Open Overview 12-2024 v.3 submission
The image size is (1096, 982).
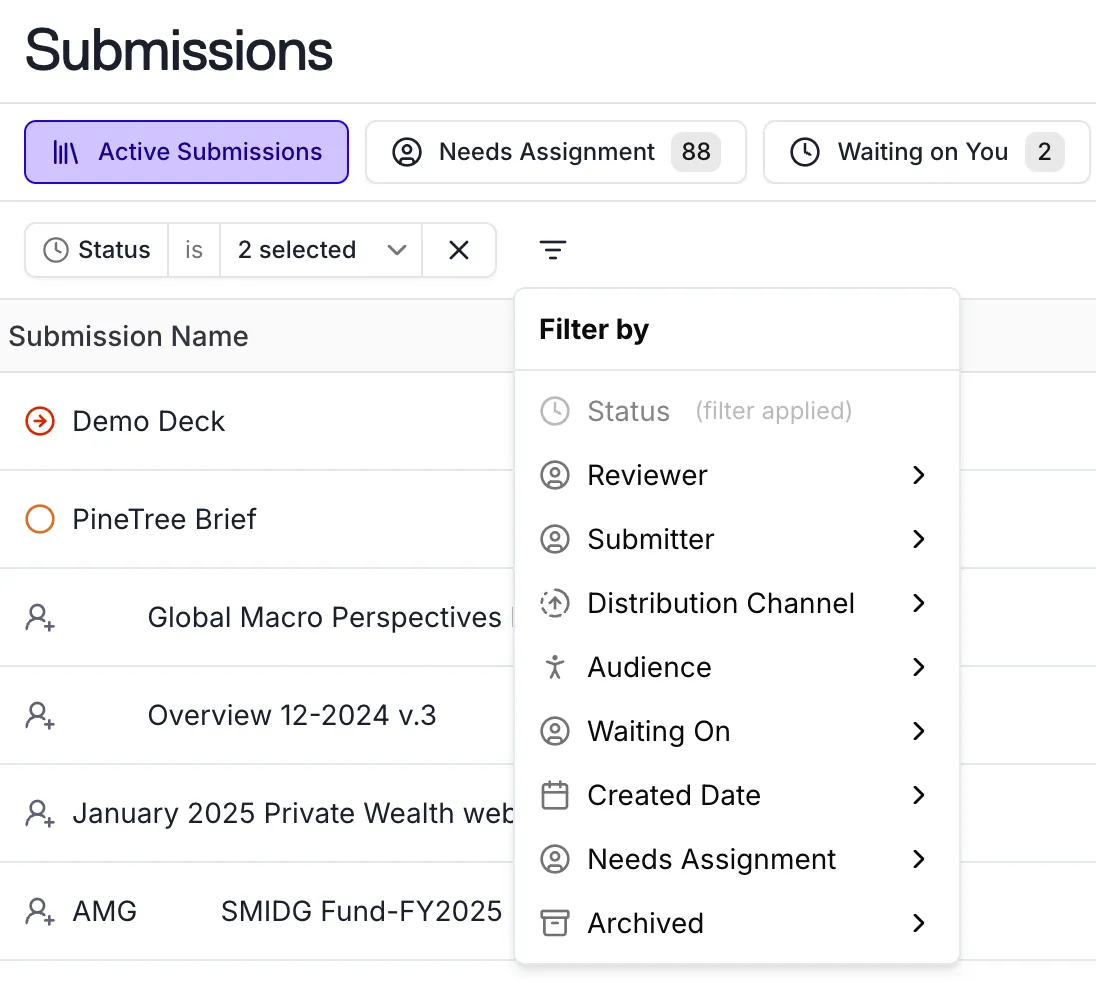(292, 715)
